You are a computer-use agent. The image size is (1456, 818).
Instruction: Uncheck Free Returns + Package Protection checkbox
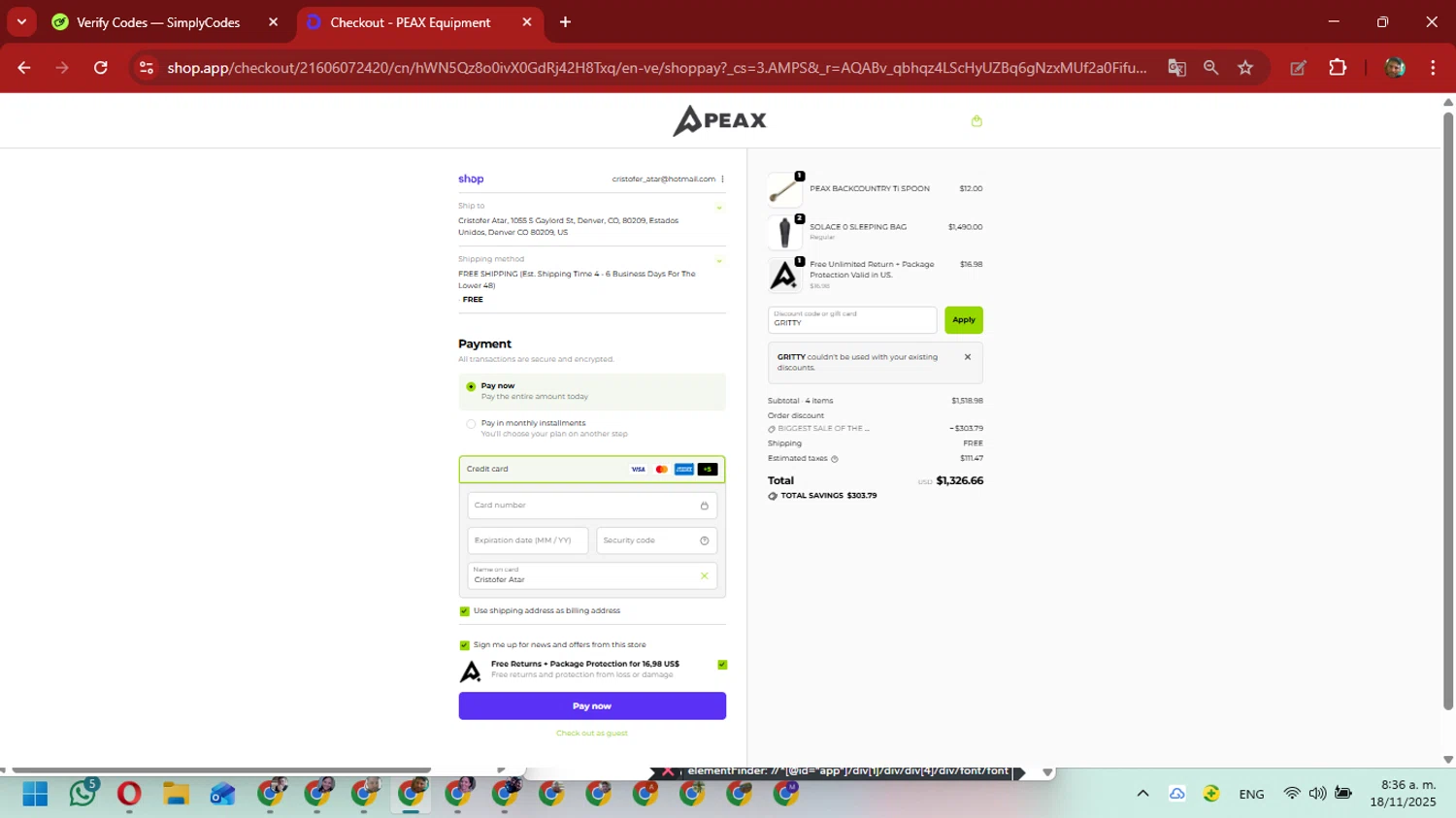pyautogui.click(x=722, y=665)
